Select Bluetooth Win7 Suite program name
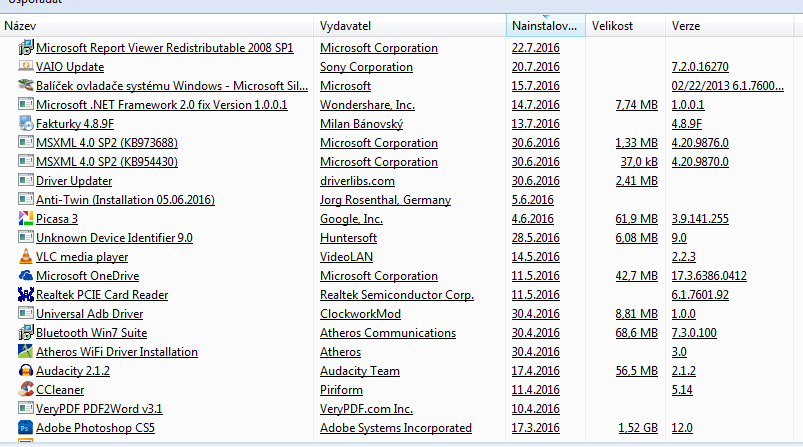Screen dimensions: 803x447 coord(91,332)
